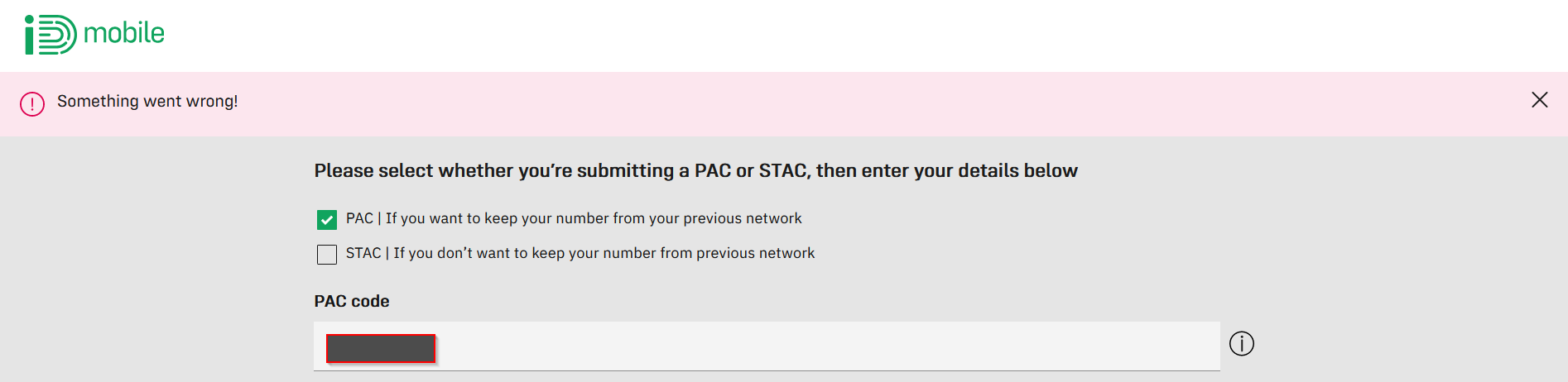Click the 'Something went wrong!' message text
Image resolution: width=1568 pixels, height=382 pixels.
coord(147,101)
